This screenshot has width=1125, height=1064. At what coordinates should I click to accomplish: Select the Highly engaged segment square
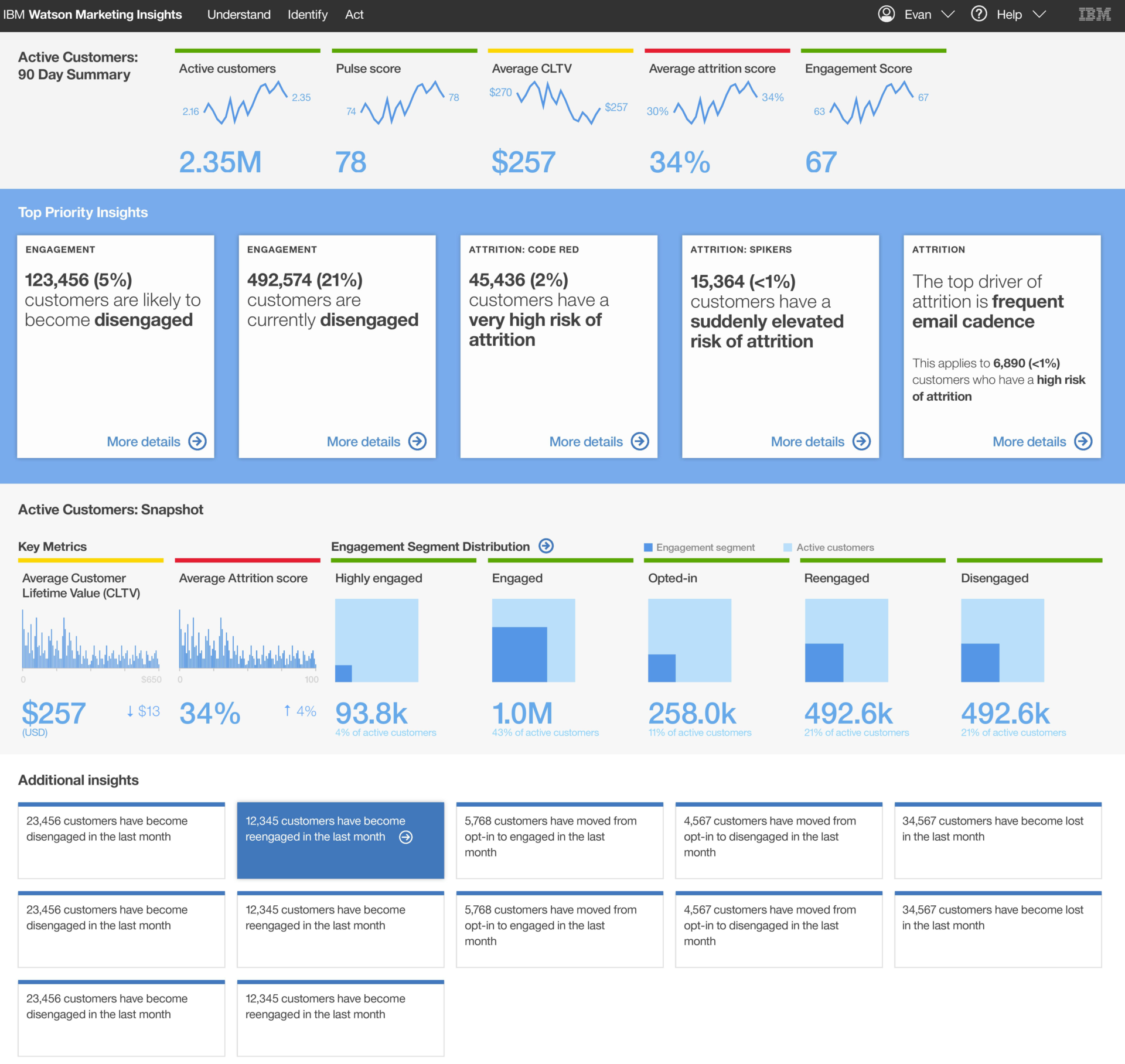click(x=377, y=640)
